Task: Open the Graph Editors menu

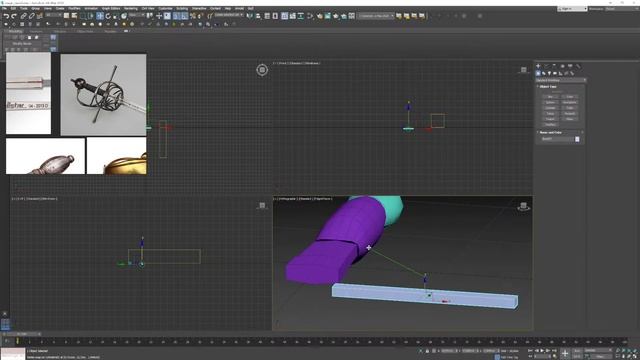Action: click(111, 8)
